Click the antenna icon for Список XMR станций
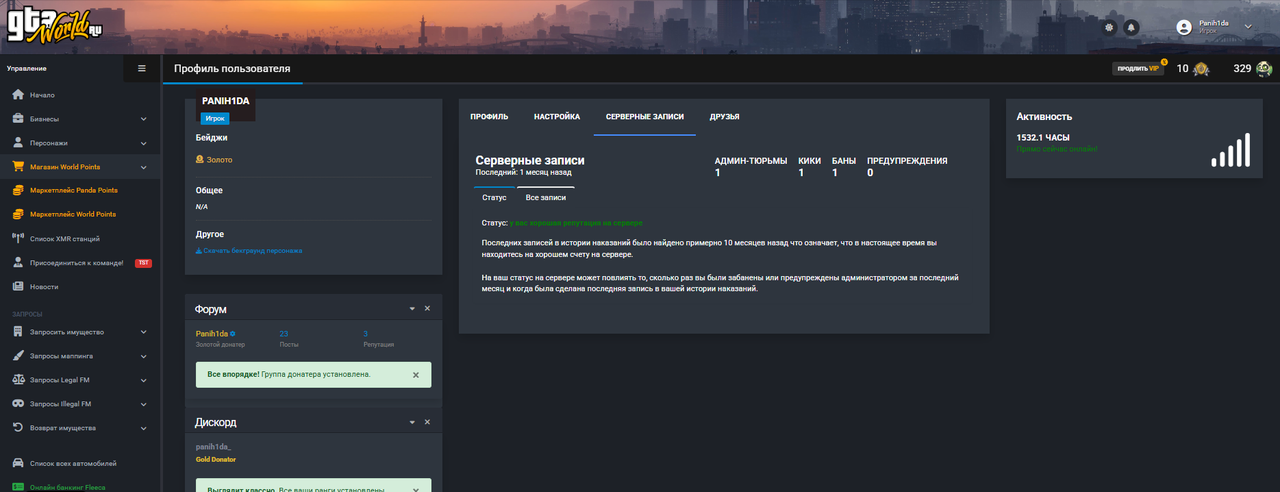The height and width of the screenshot is (492, 1280). (x=18, y=238)
